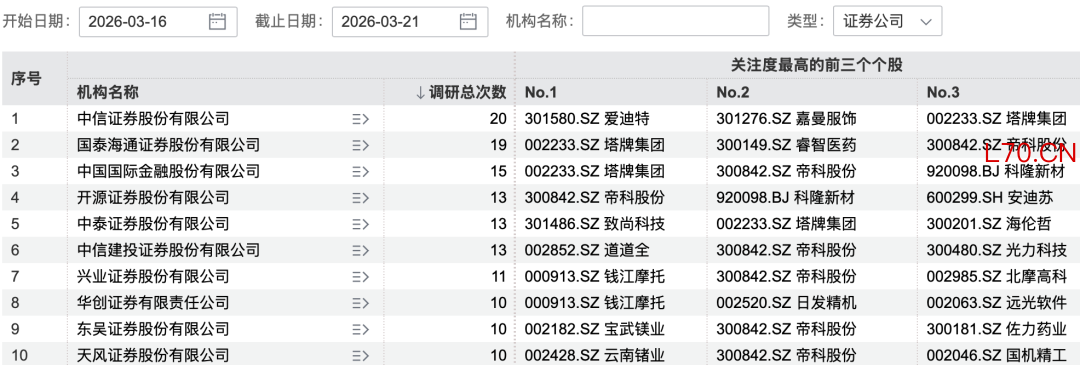The height and width of the screenshot is (365, 1080).
Task: Focus the 机构名称 search input field
Action: tap(675, 21)
